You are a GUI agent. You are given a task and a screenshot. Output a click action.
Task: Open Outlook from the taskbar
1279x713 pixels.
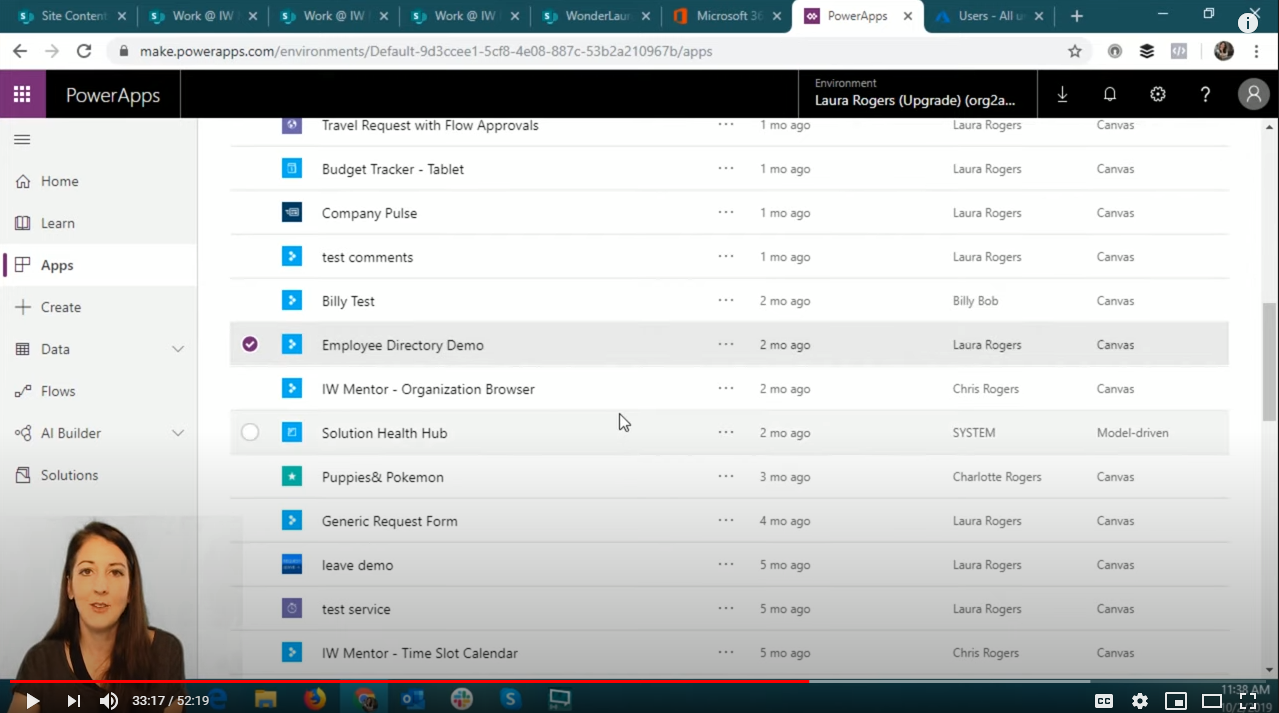pyautogui.click(x=412, y=700)
